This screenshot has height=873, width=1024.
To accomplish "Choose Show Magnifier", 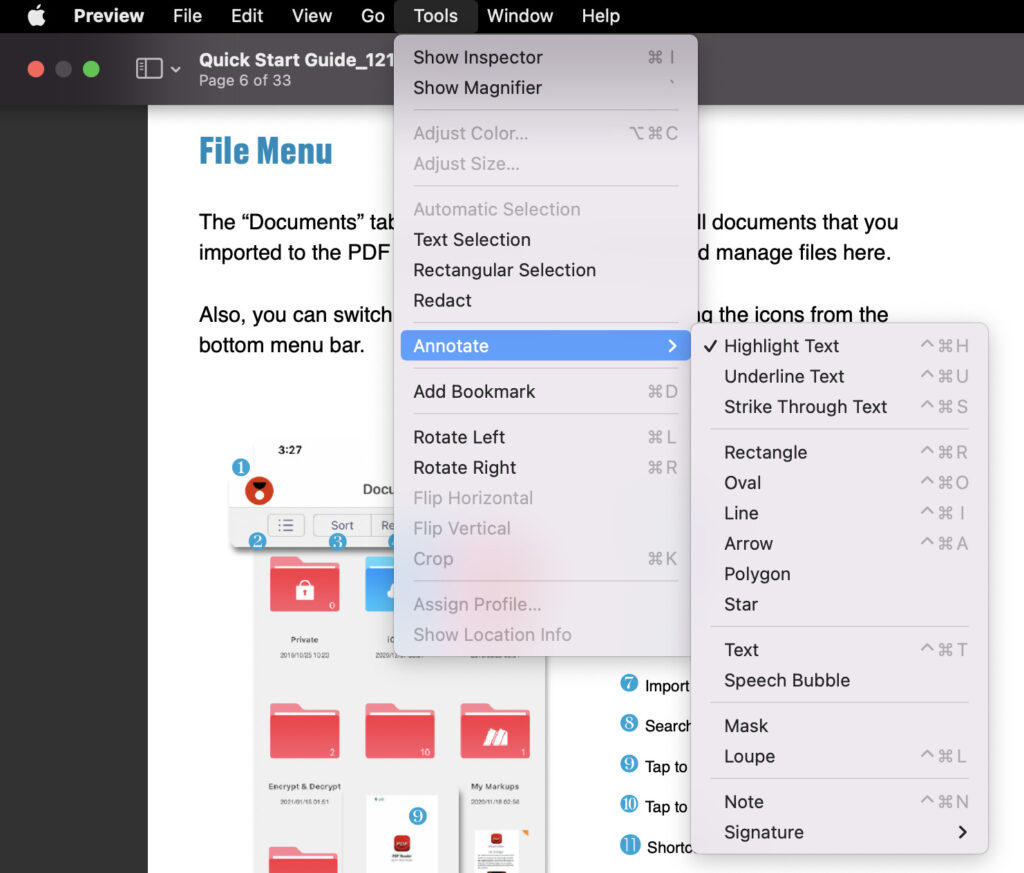I will click(x=545, y=87).
